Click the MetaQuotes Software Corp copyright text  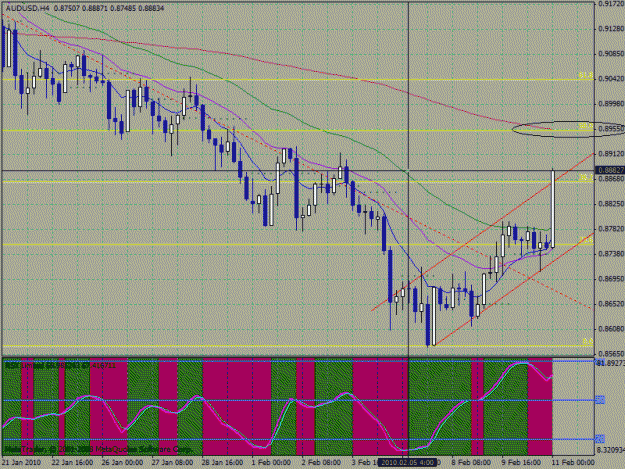98,449
